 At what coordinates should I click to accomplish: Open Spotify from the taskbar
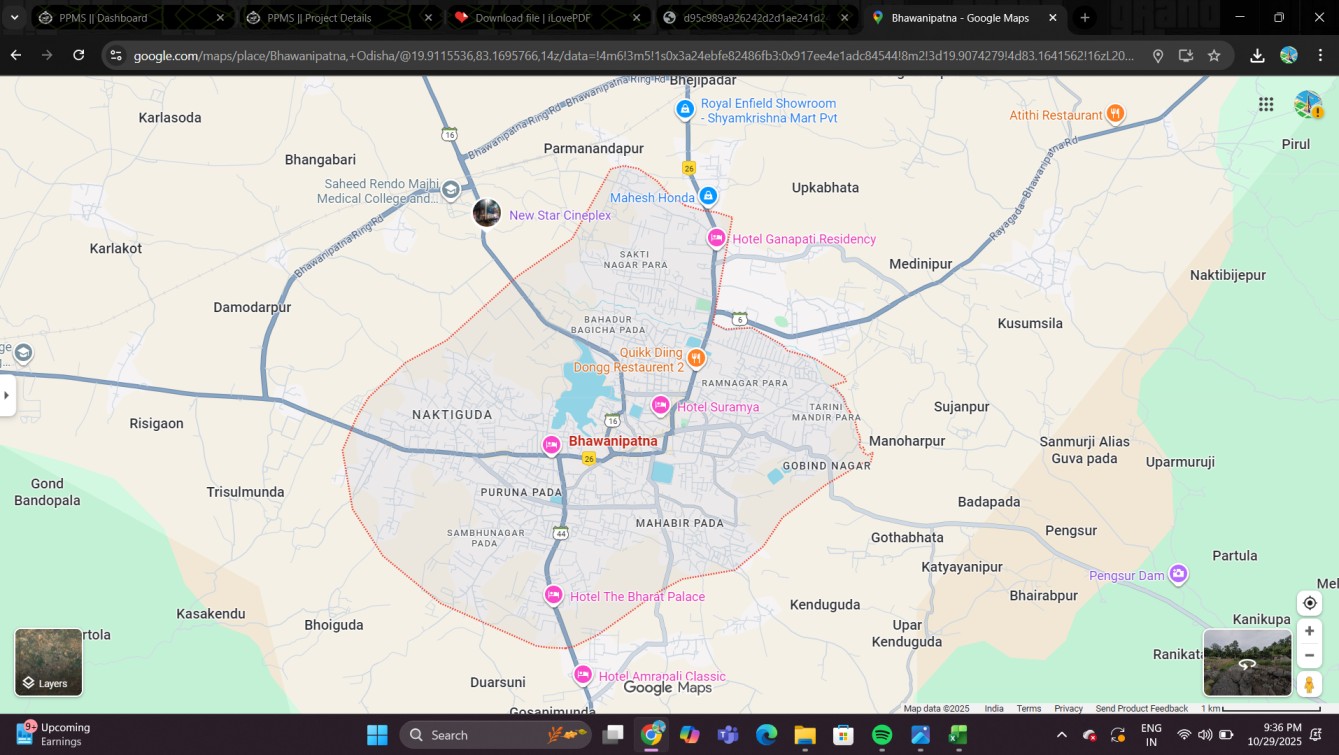[882, 736]
